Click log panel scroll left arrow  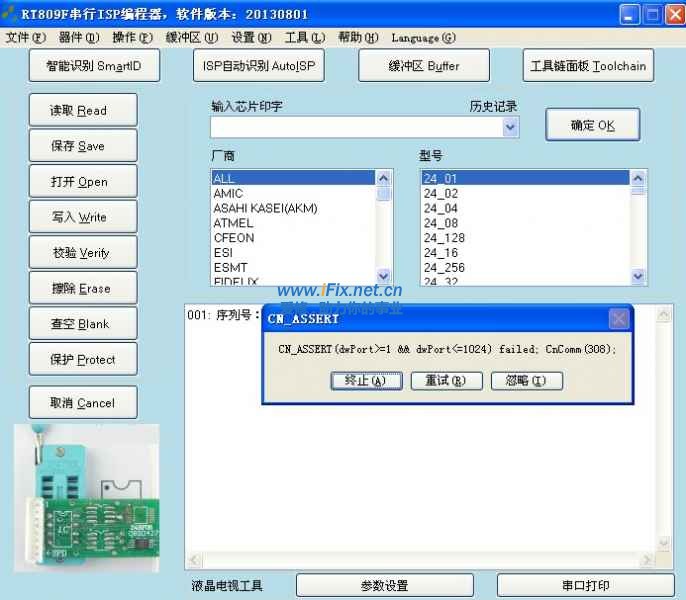[x=194, y=560]
